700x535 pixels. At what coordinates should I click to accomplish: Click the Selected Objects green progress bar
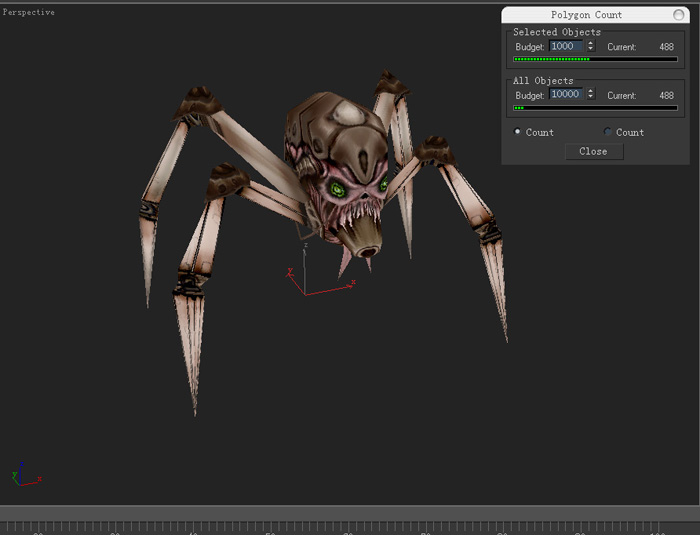tap(596, 59)
